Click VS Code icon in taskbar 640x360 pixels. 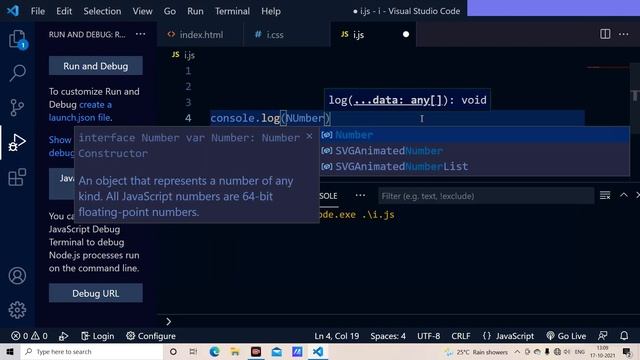[318, 351]
